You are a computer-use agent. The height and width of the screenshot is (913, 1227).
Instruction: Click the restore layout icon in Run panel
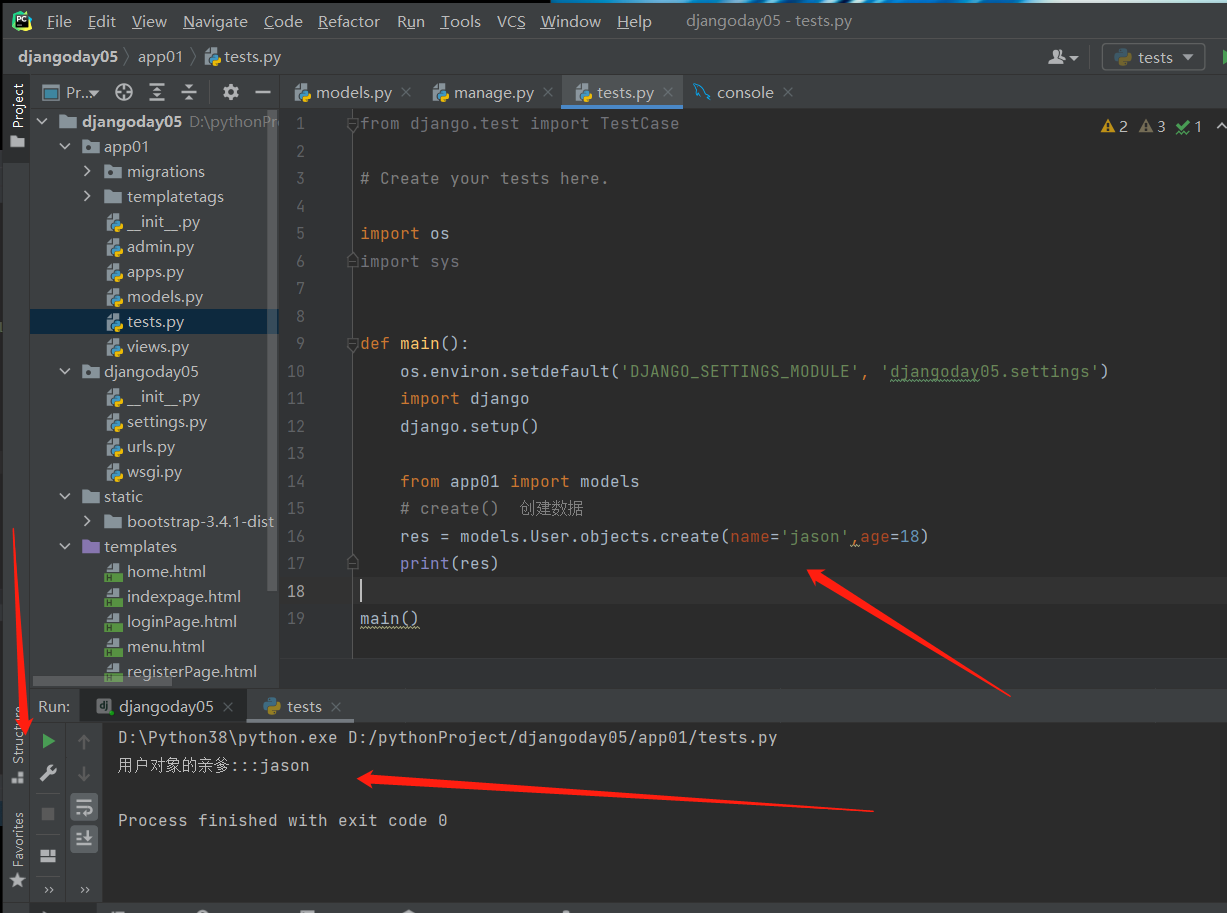pyautogui.click(x=48, y=856)
